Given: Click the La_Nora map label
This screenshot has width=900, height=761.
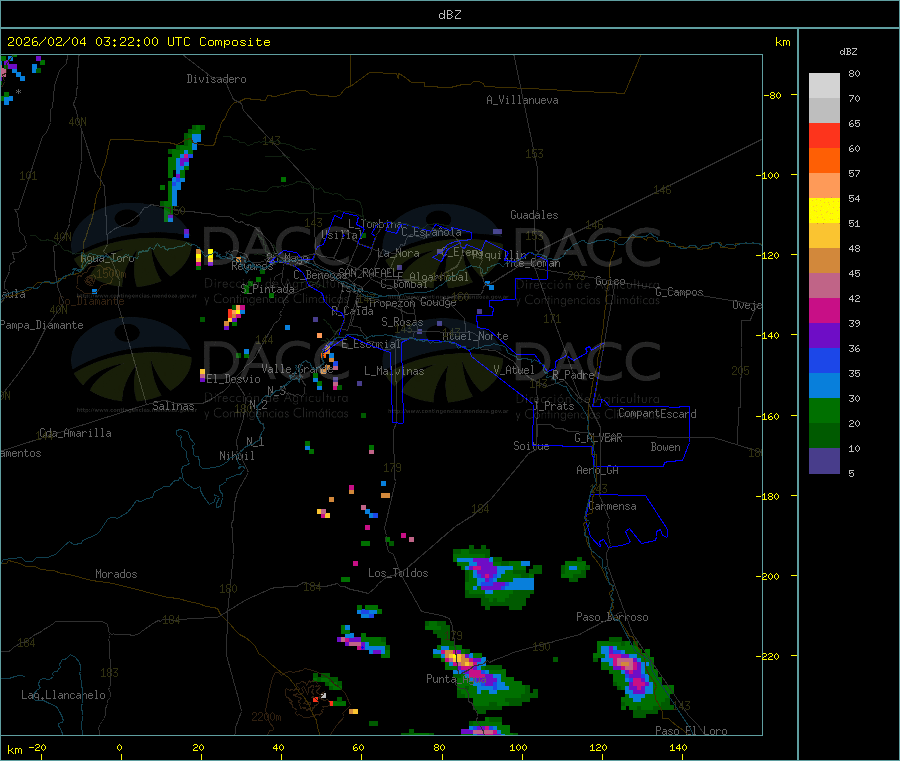Looking at the screenshot, I should 399,253.
